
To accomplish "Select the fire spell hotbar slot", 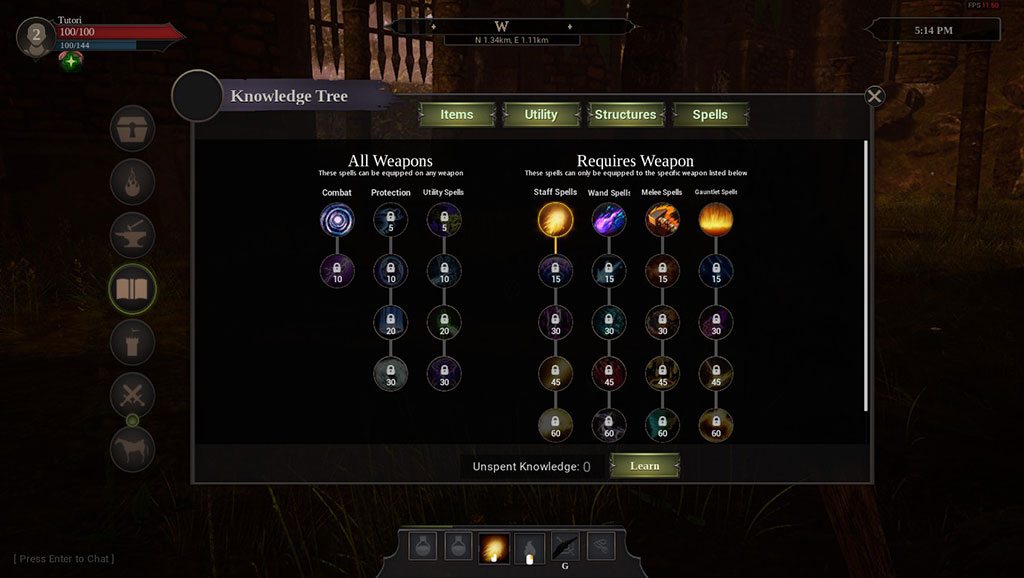I will [x=494, y=547].
